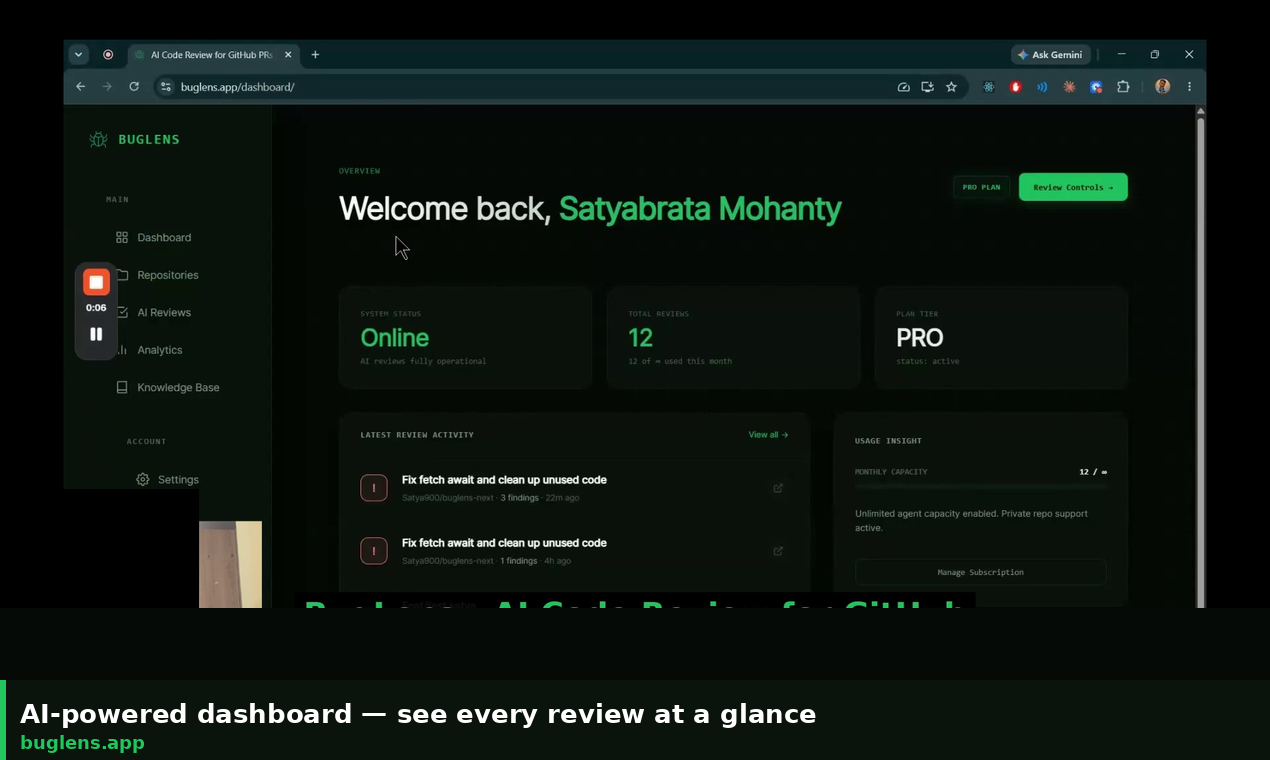
Task: Click the recording indicator icon in tab strip
Action: [108, 55]
